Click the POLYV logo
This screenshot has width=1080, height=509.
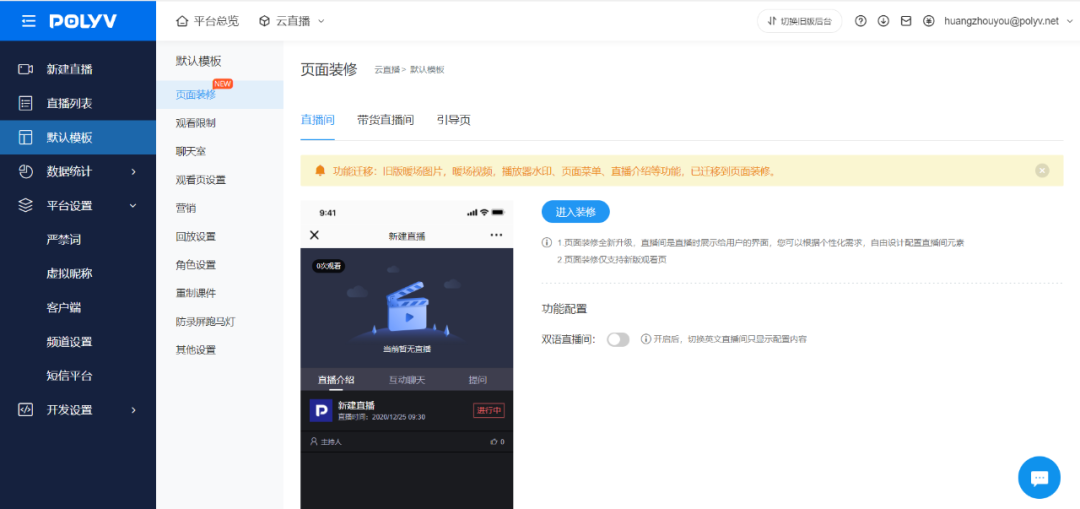point(83,21)
